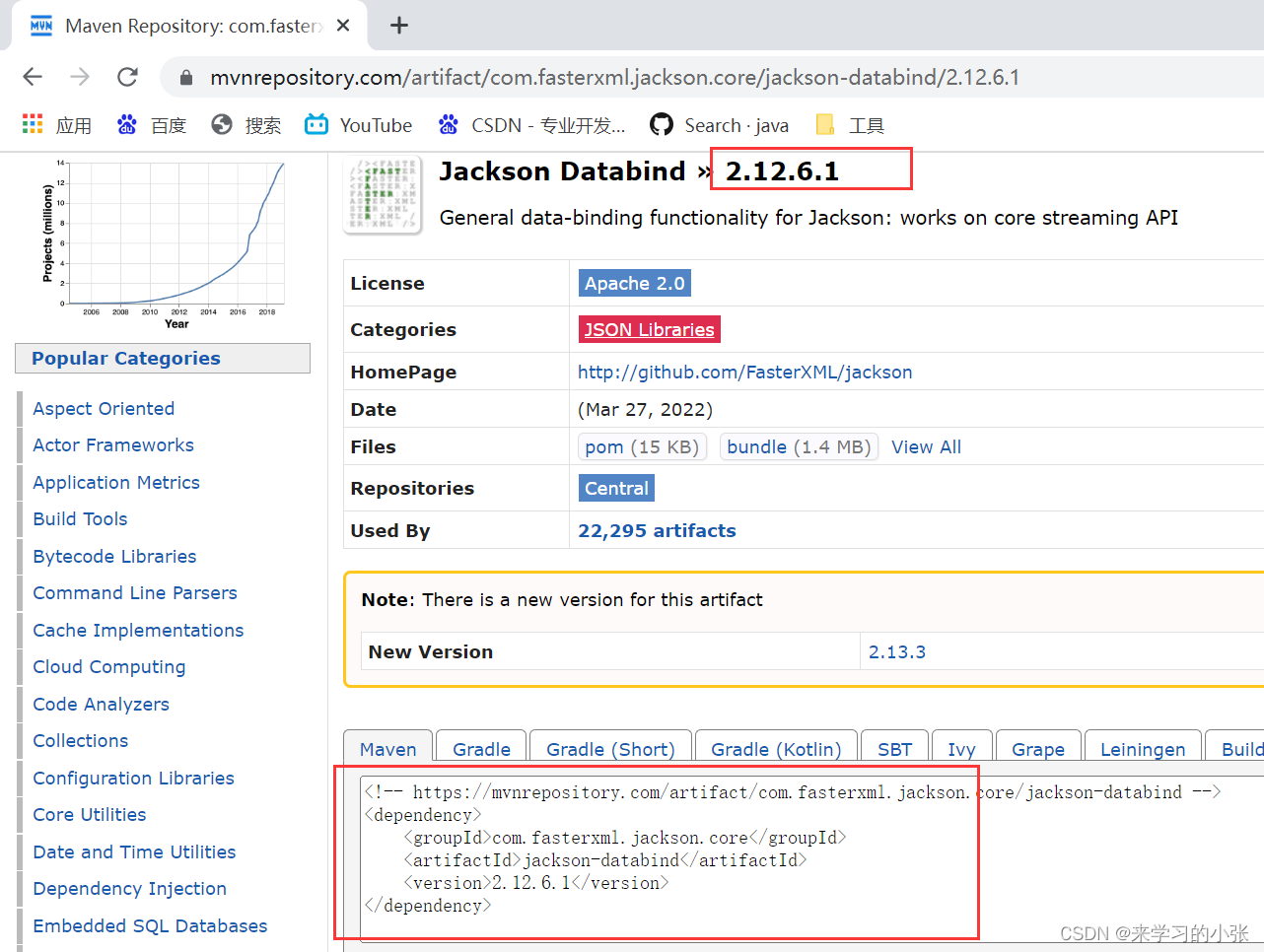Open the Actor Frameworks category
Screen dimensions: 1264x952
[113, 445]
